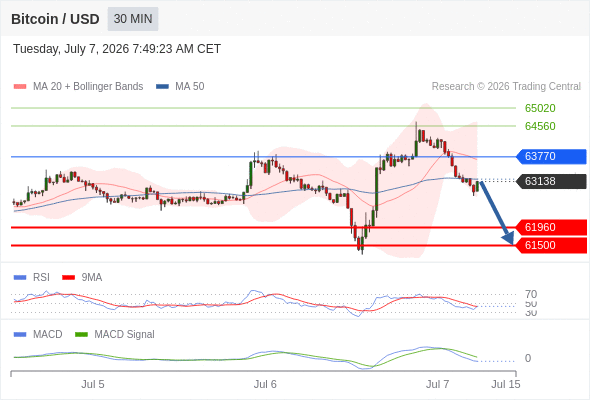Click the Jul 5 date axis label

(x=93, y=384)
